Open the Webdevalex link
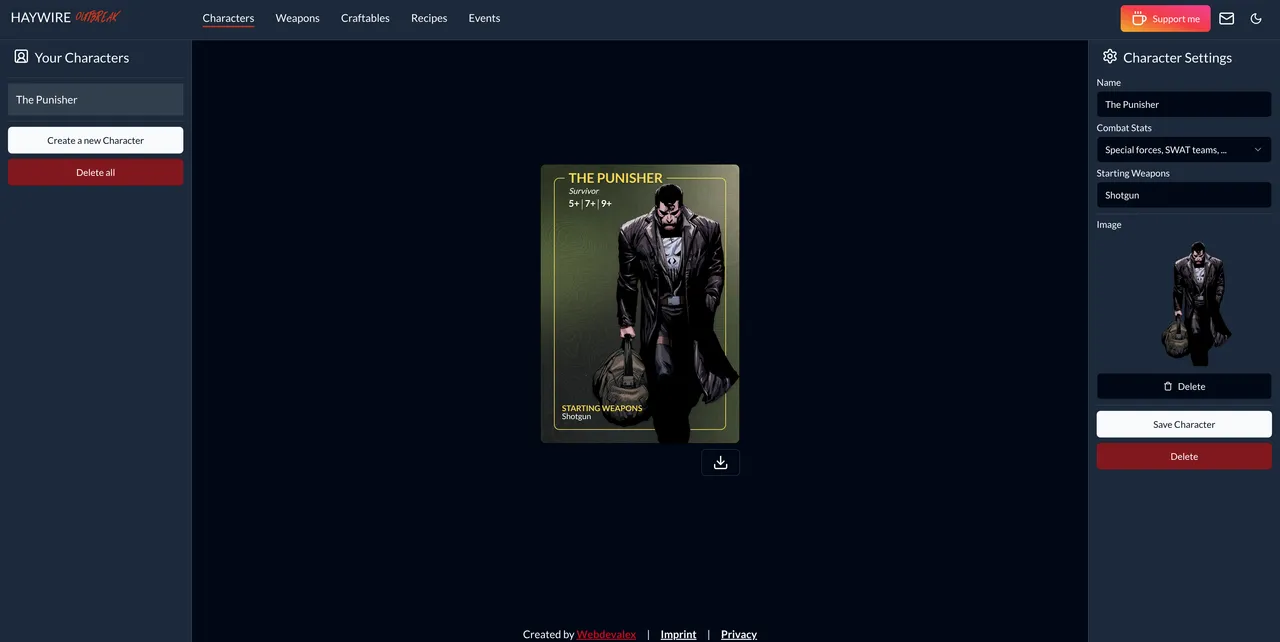Image resolution: width=1280 pixels, height=642 pixels. tap(606, 634)
